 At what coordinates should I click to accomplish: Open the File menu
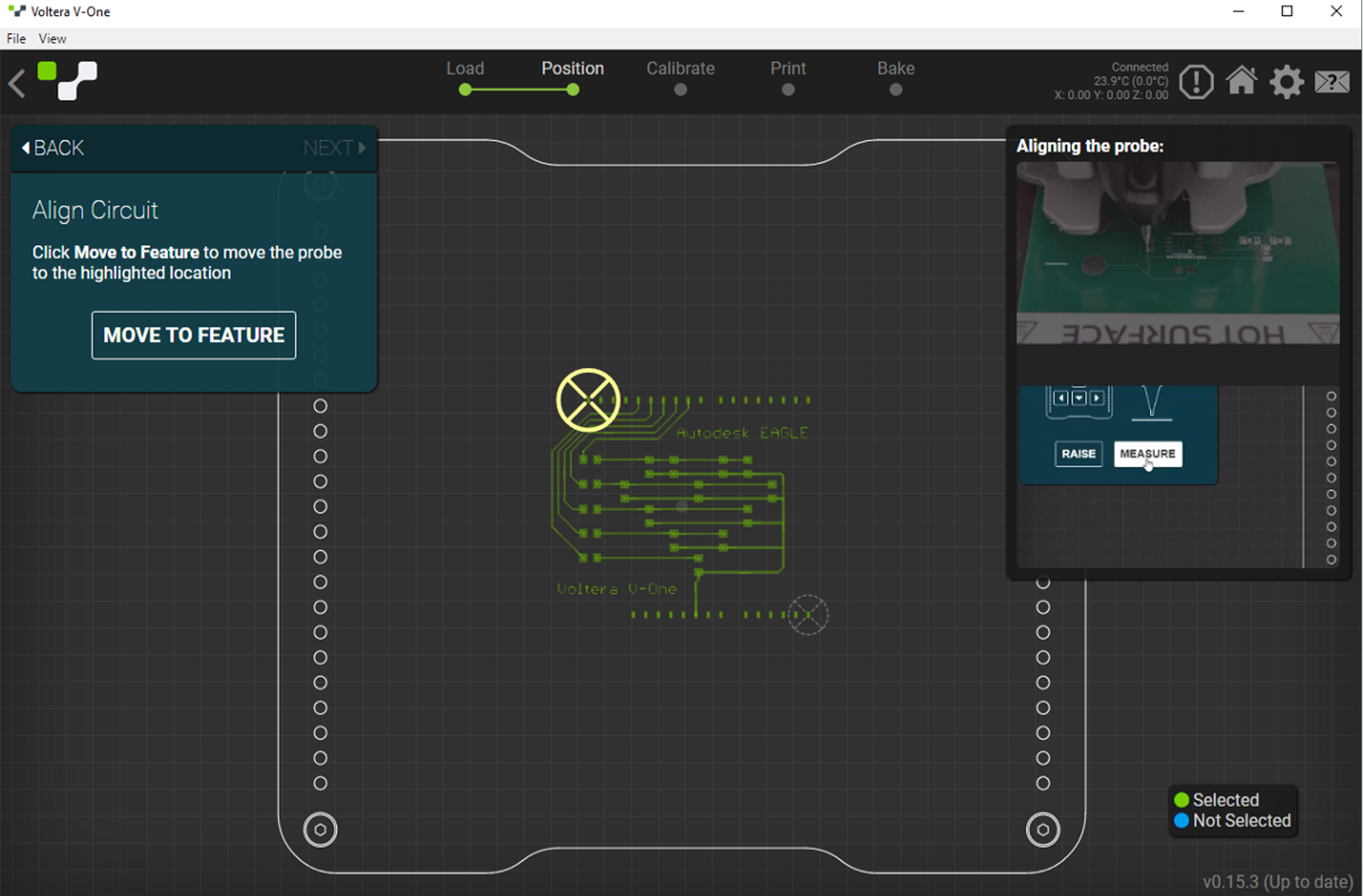click(15, 38)
